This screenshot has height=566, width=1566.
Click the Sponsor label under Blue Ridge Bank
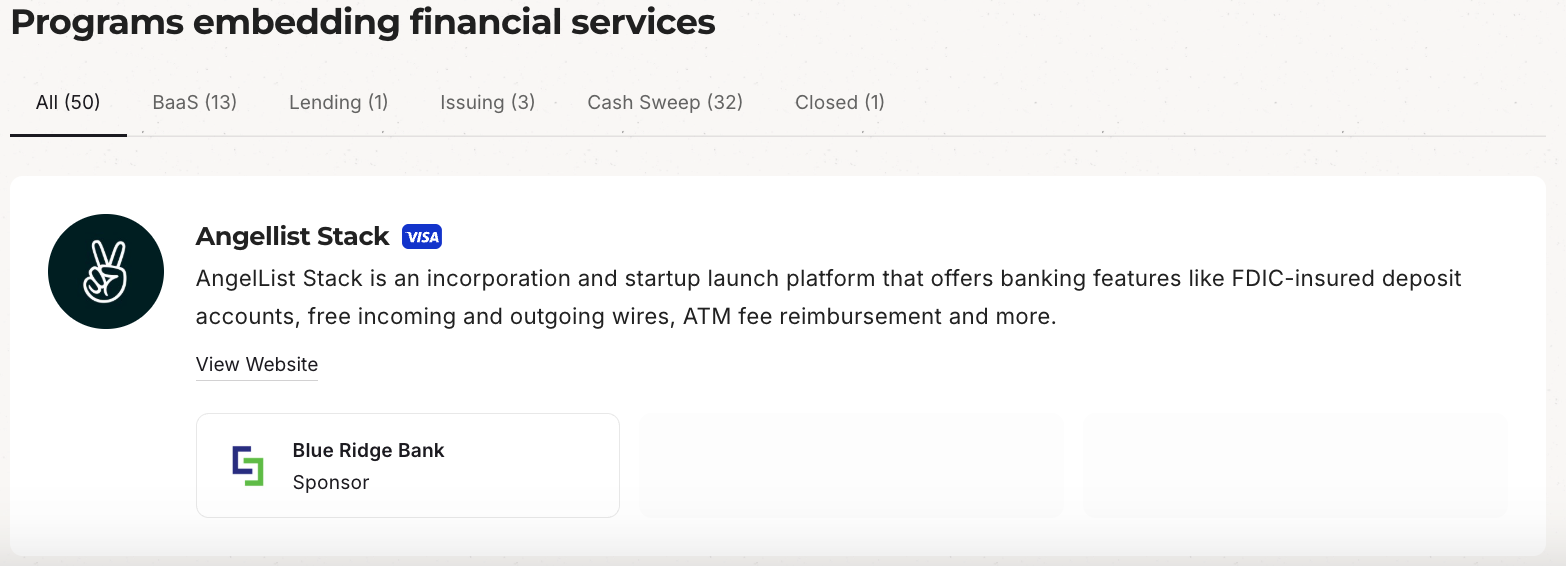click(331, 483)
